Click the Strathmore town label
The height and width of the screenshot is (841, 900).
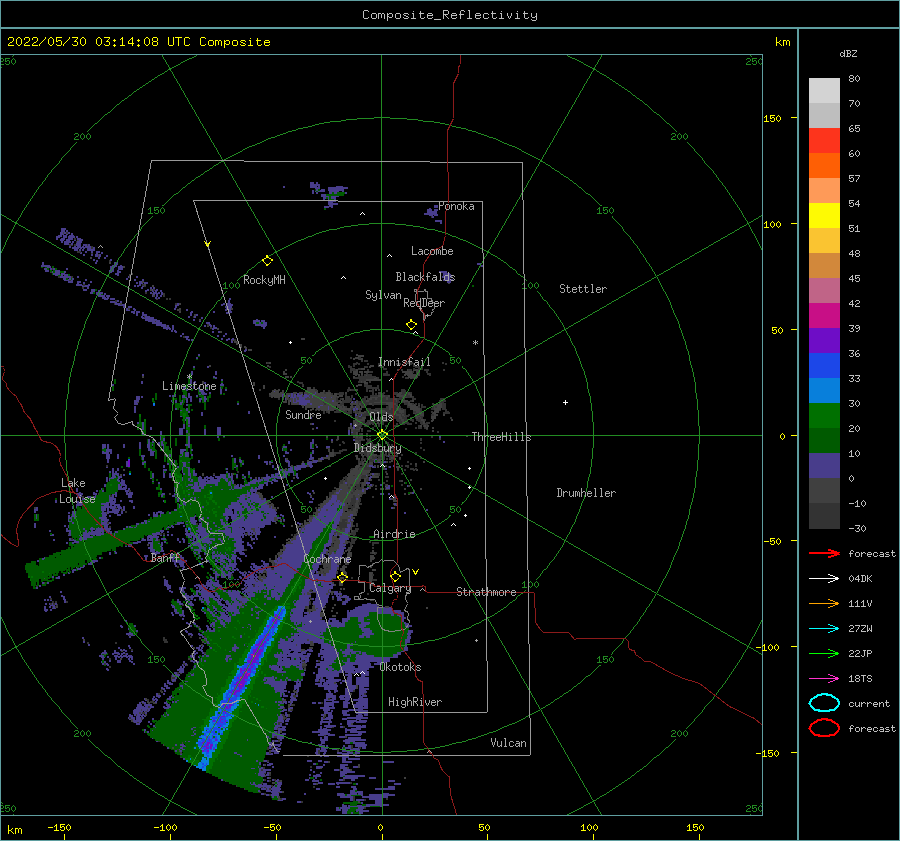click(x=486, y=592)
